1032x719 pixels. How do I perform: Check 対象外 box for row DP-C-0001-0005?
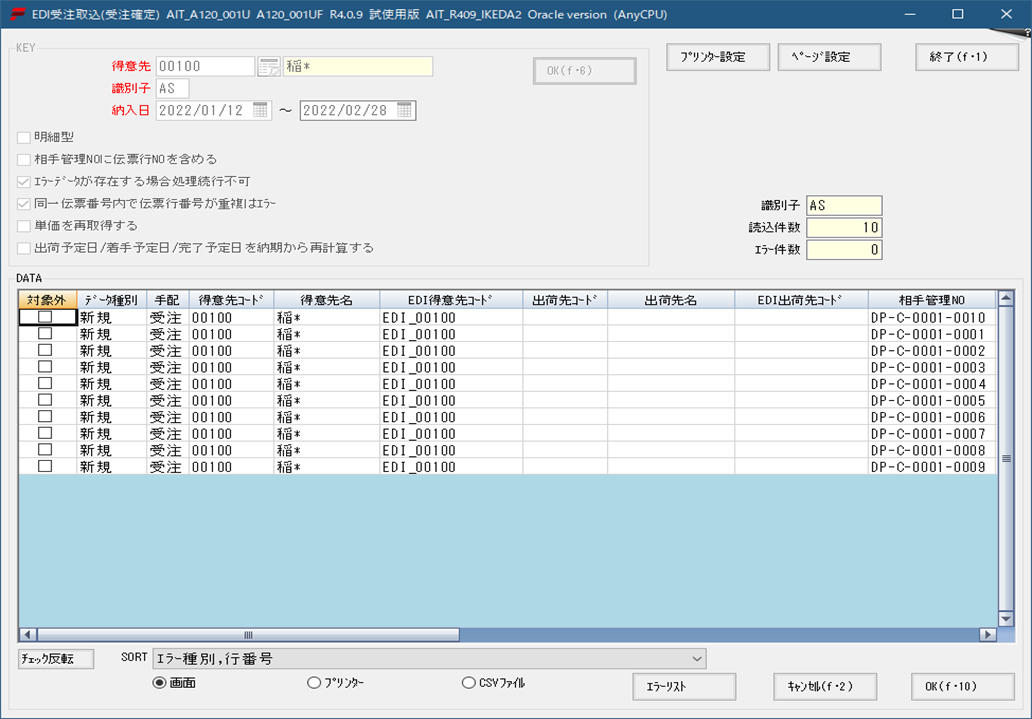point(45,400)
